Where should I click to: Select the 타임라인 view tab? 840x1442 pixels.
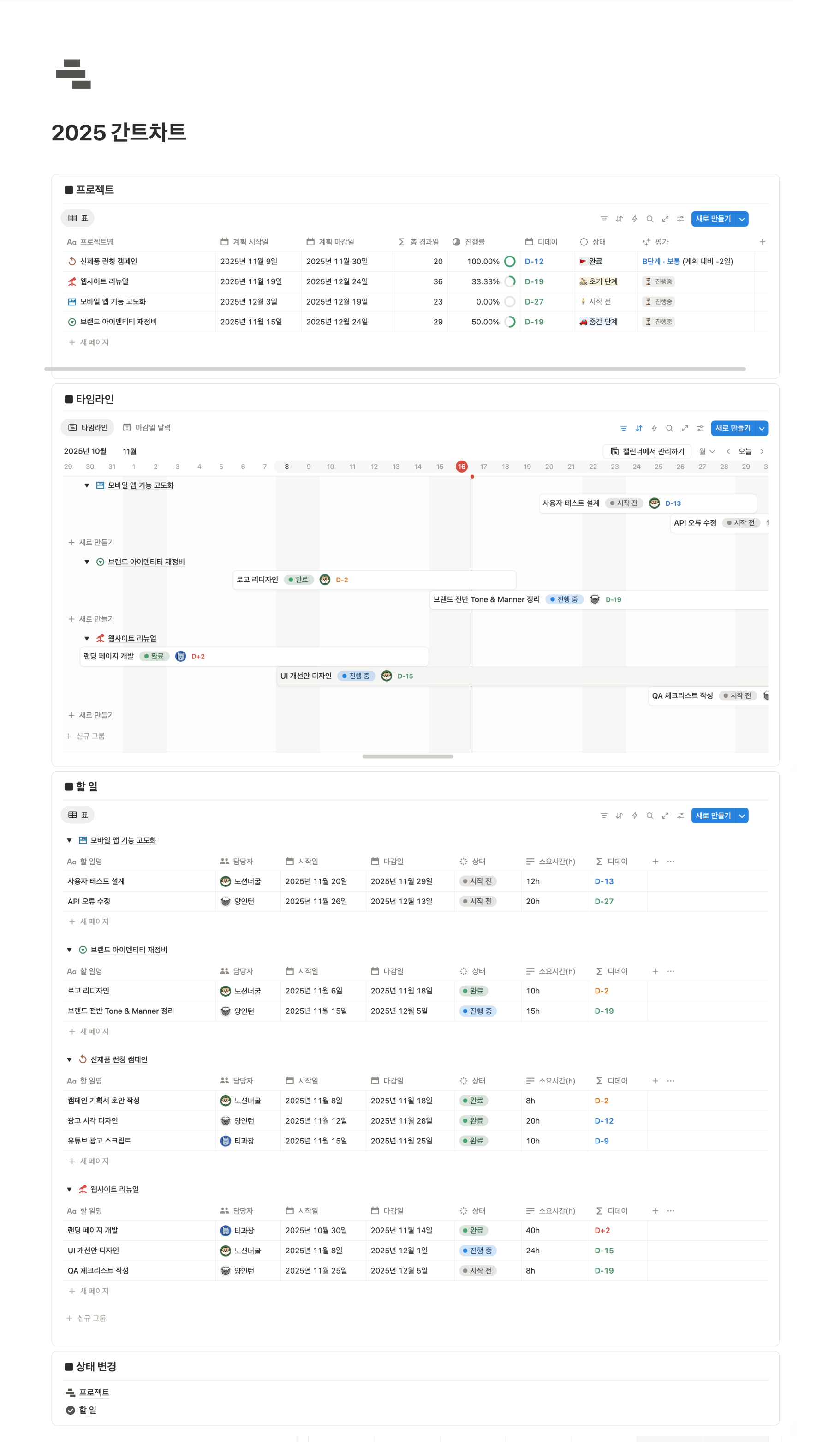pos(88,427)
